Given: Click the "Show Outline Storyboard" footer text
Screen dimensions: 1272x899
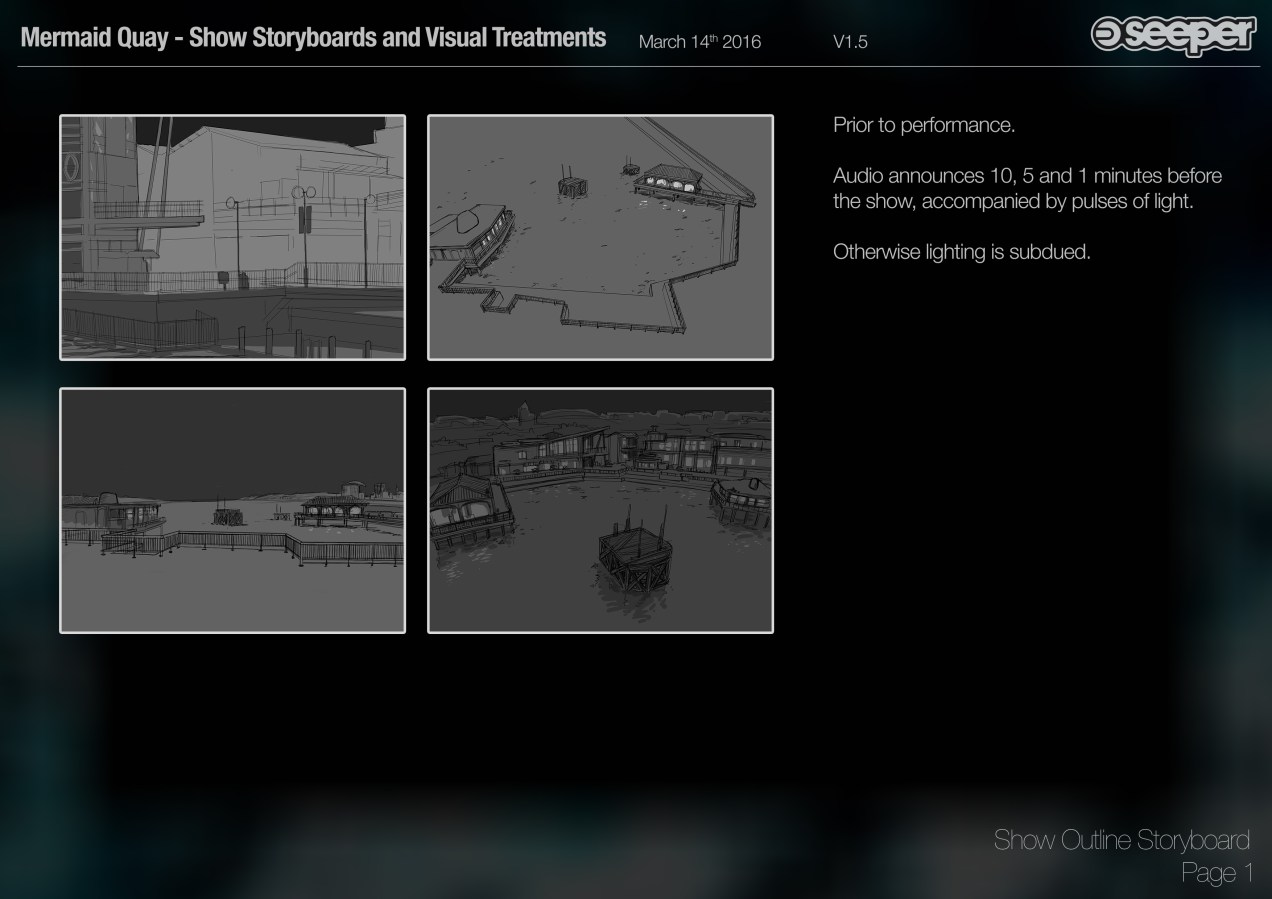Looking at the screenshot, I should tap(1121, 840).
